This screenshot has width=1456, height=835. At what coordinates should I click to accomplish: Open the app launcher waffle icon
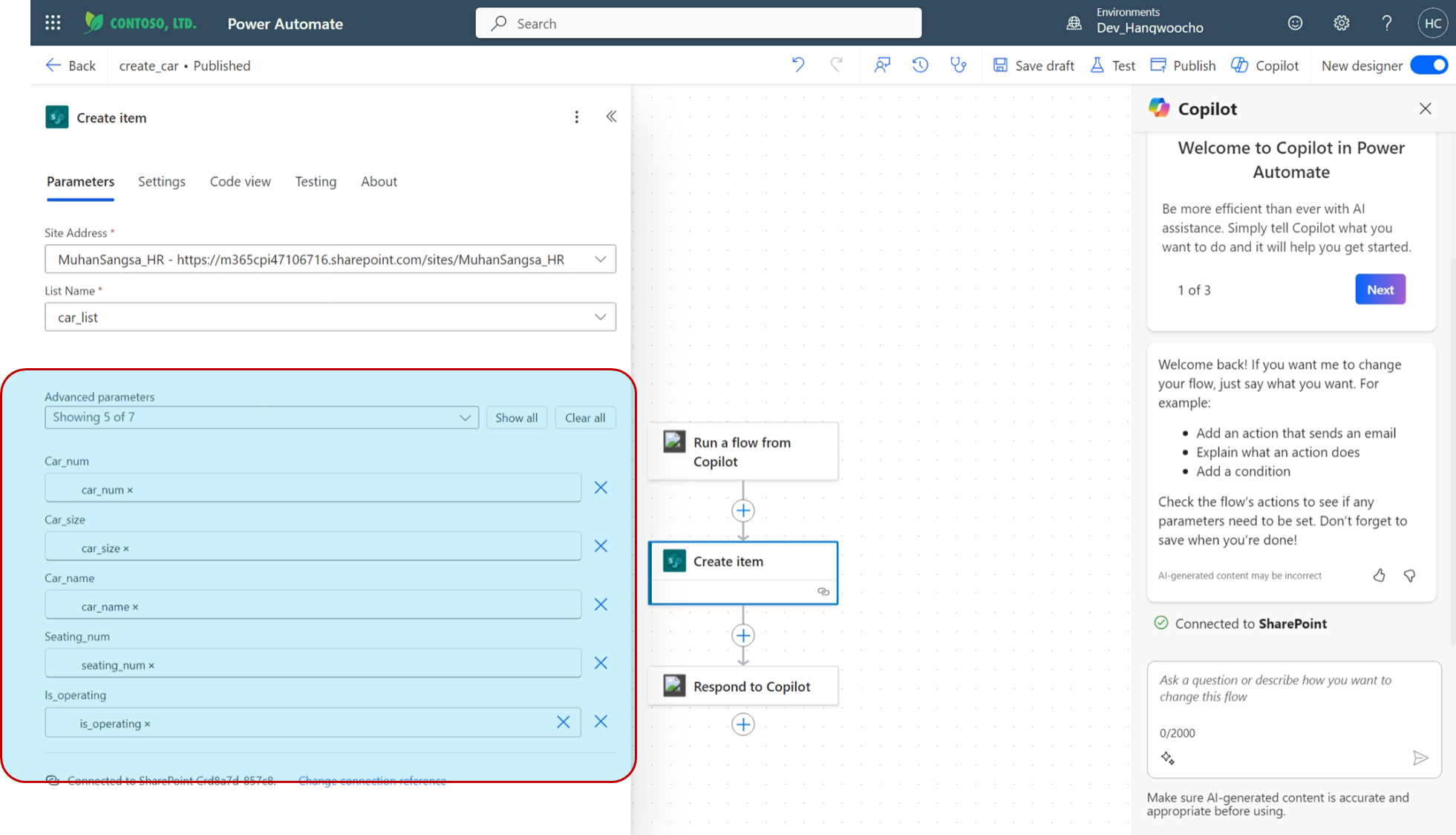coord(53,23)
